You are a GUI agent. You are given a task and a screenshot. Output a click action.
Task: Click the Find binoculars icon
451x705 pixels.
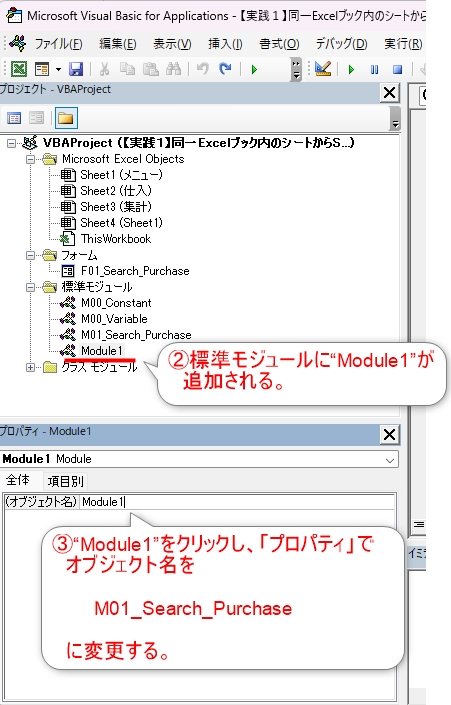click(x=173, y=69)
